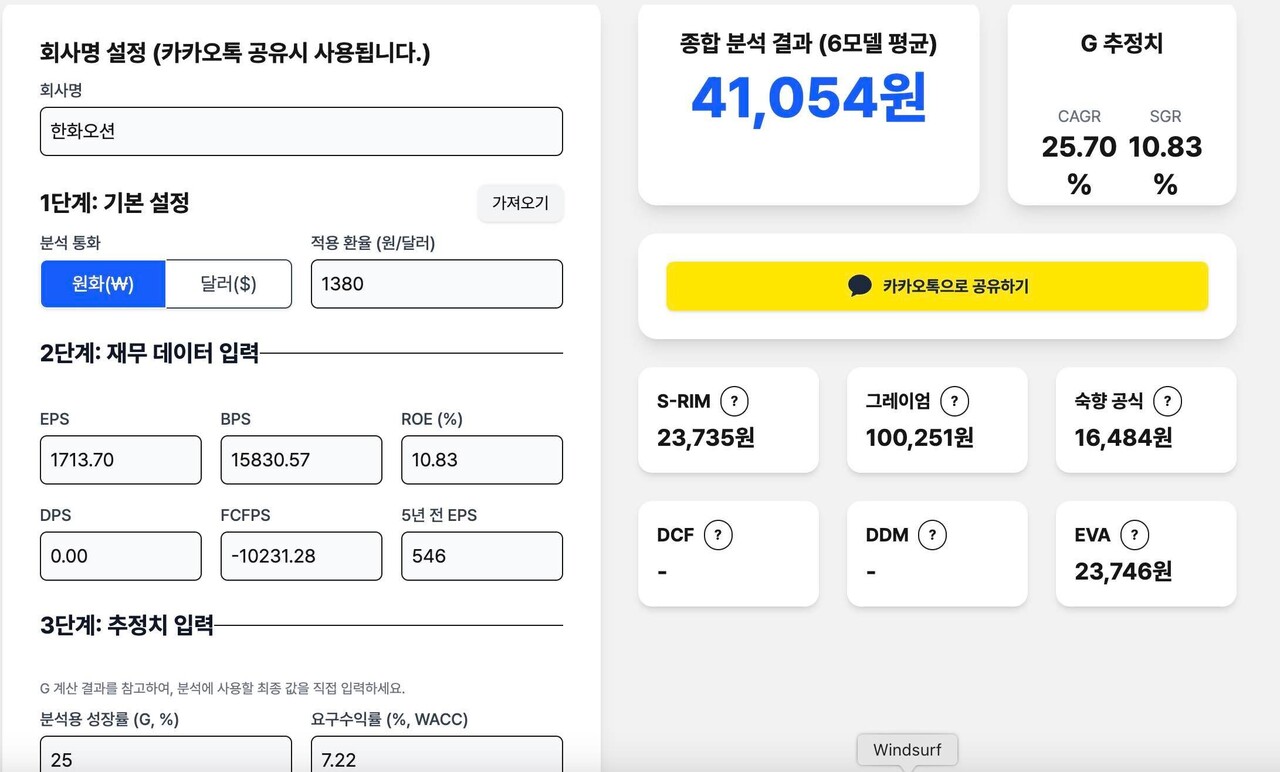Image resolution: width=1280 pixels, height=772 pixels.
Task: Switch analysis currency to 달러($)
Action: pos(228,284)
